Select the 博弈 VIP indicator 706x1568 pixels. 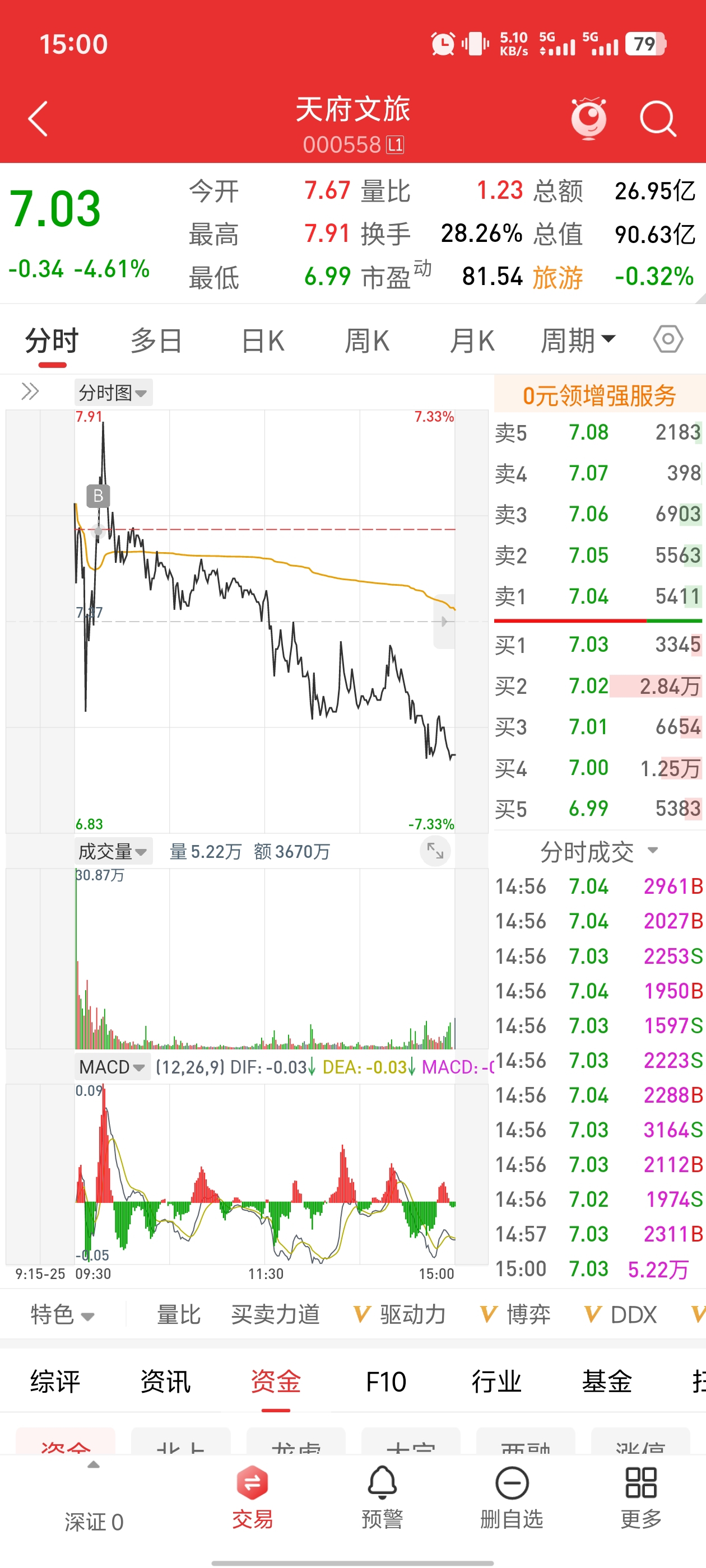point(515,1315)
